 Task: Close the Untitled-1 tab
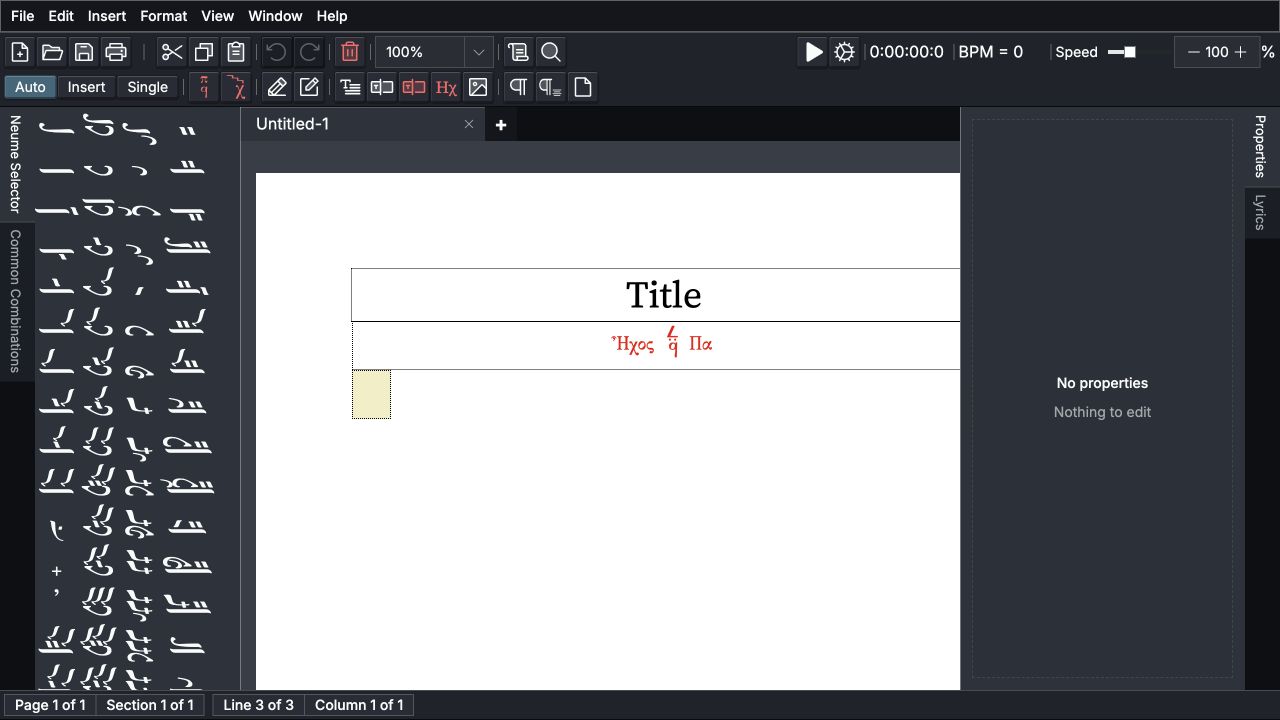[468, 124]
